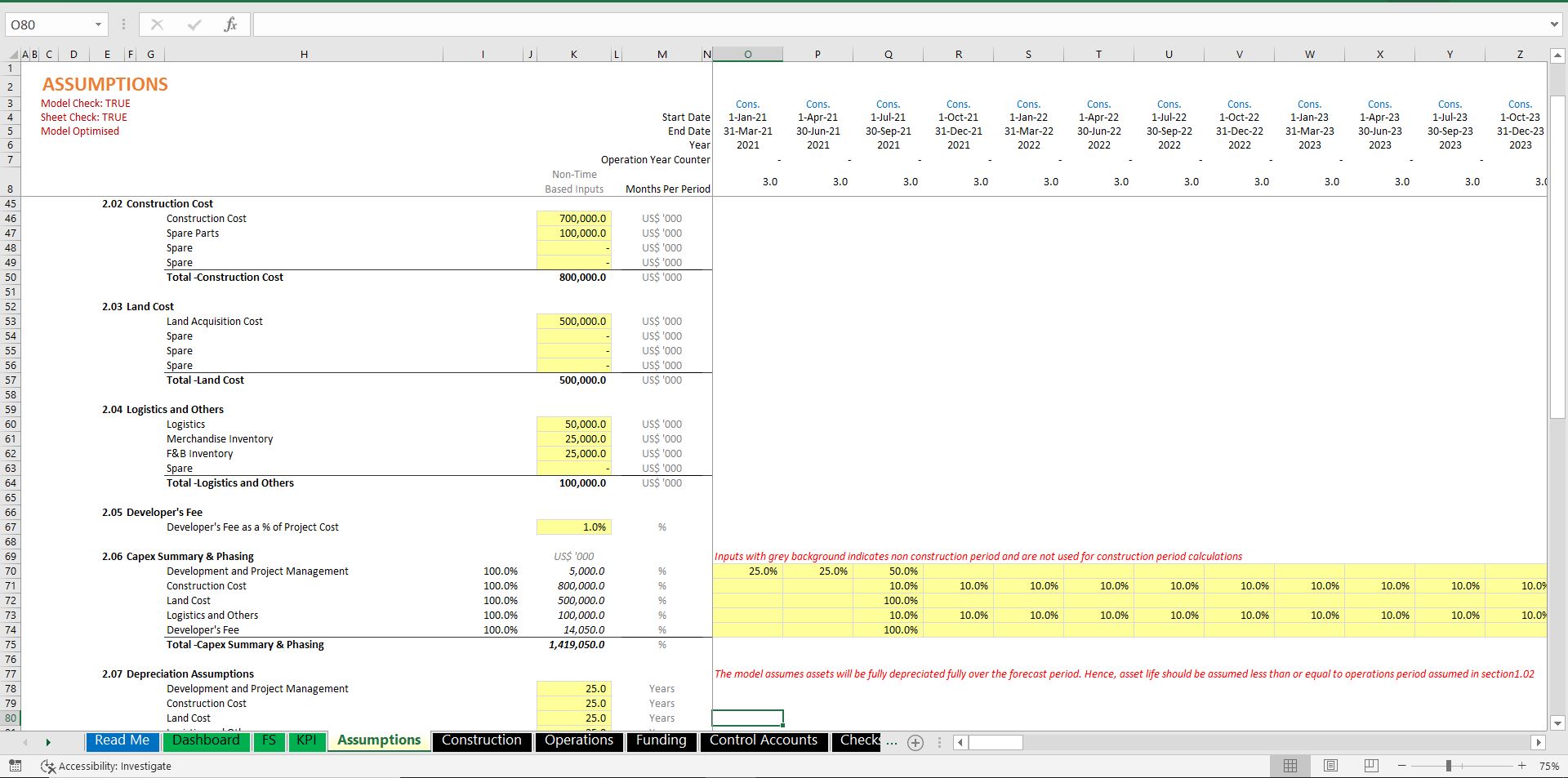Select the 1-Jan-21 start date cell
This screenshot has width=1568, height=778.
click(x=747, y=118)
